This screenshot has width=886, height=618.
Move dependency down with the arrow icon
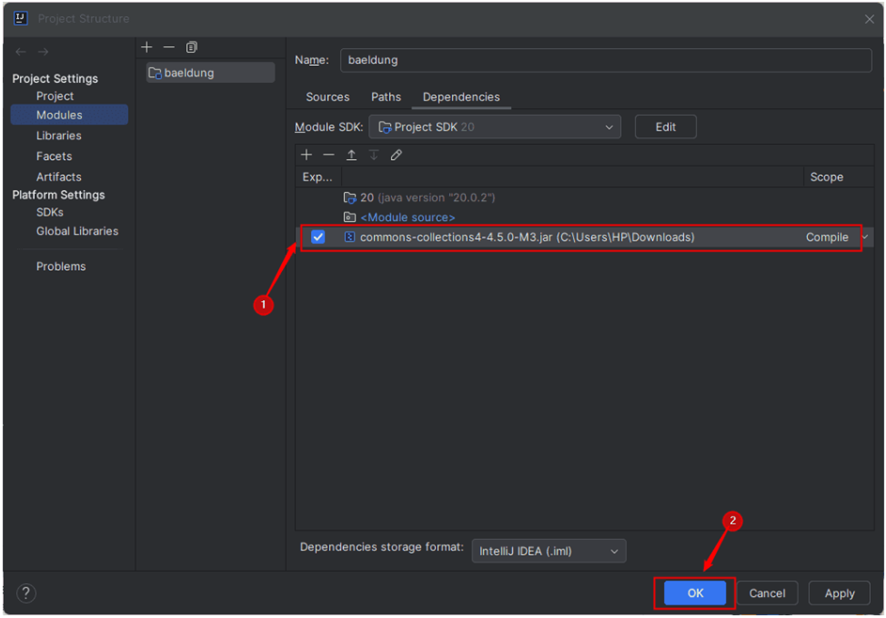[373, 155]
